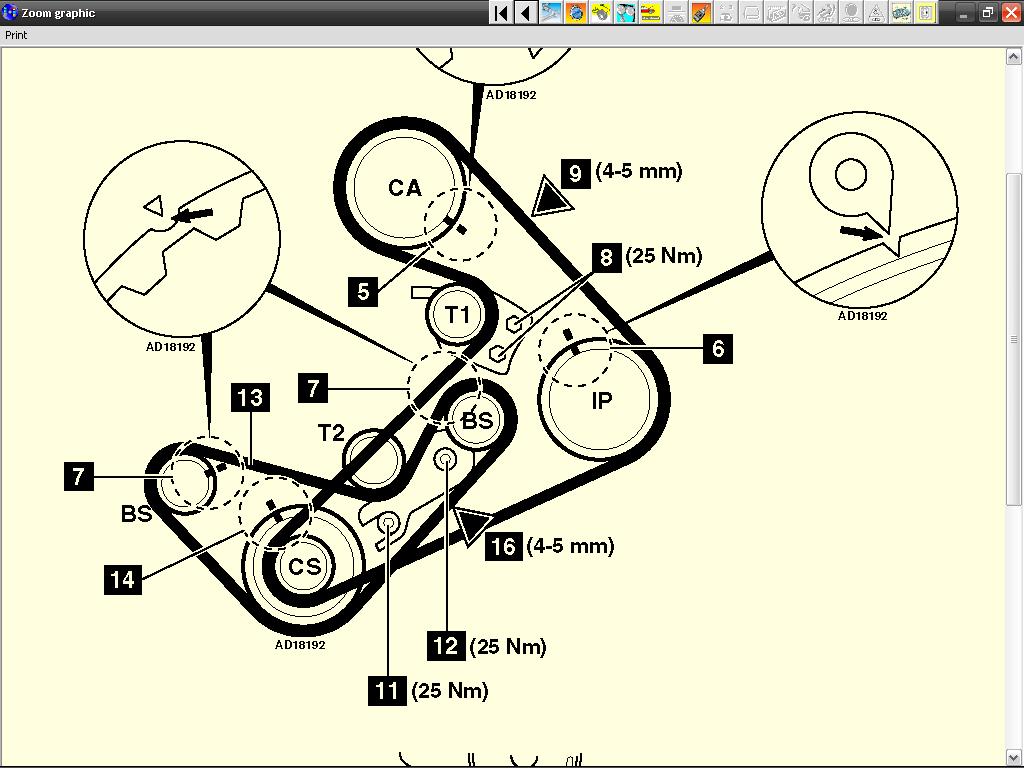Click the vertical scrollbar up arrow
Screen dimensions: 1024x768
pos(1013,56)
